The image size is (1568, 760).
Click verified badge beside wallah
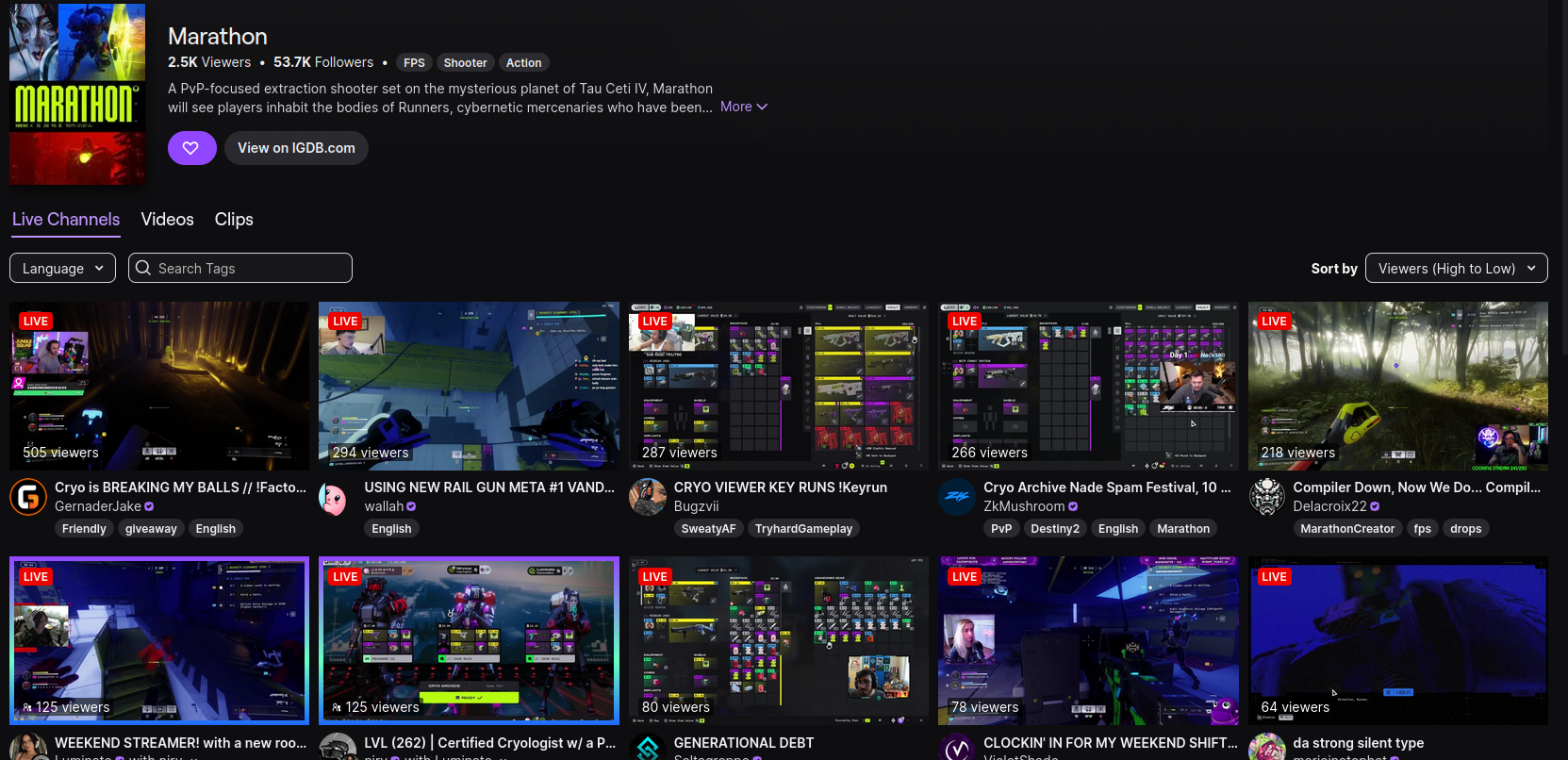point(411,506)
